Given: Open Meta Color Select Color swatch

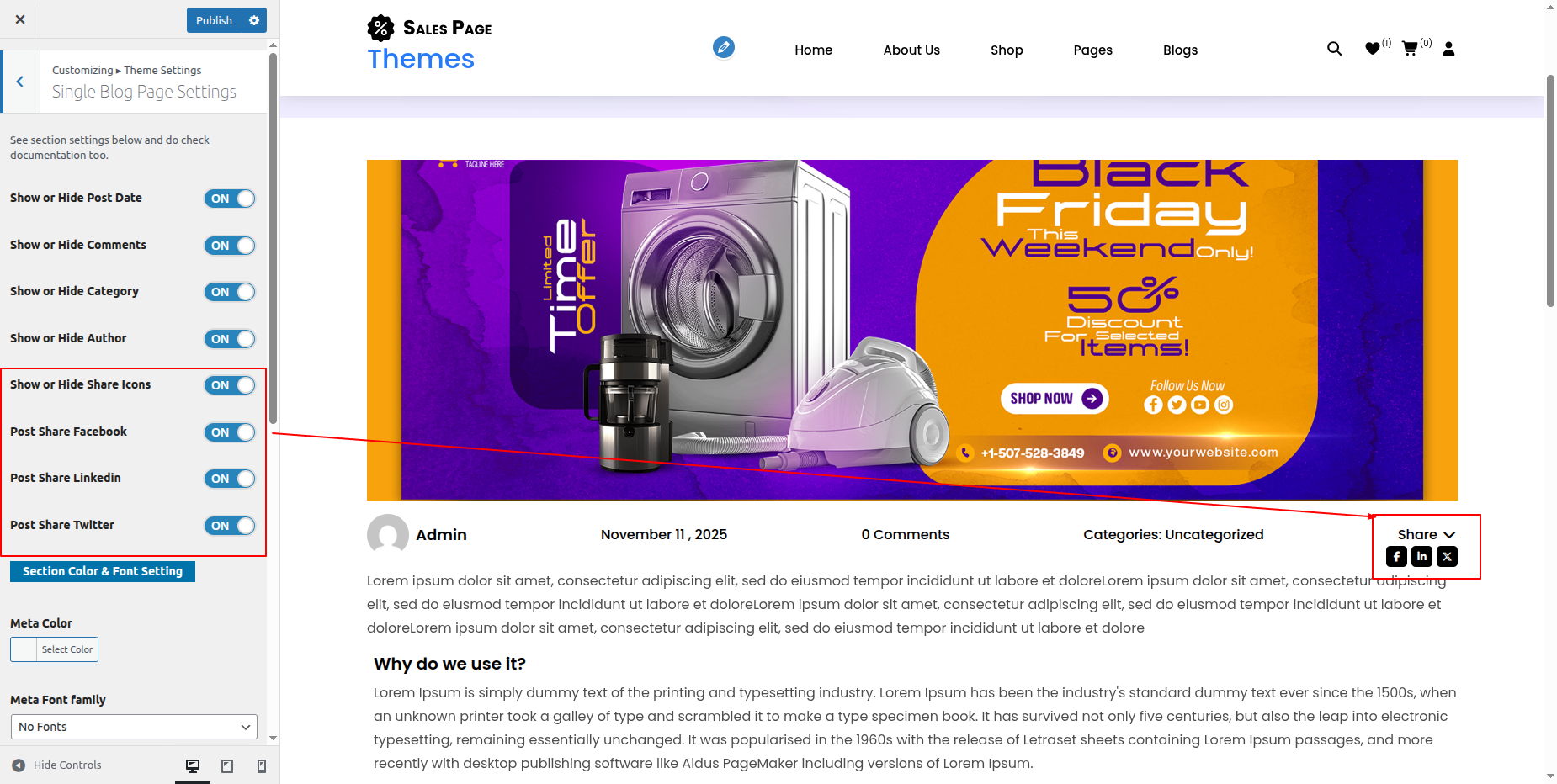Looking at the screenshot, I should [54, 649].
